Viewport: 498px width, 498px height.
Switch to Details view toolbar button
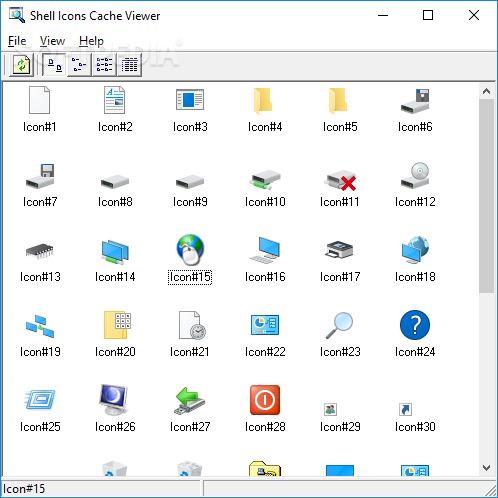pyautogui.click(x=129, y=65)
